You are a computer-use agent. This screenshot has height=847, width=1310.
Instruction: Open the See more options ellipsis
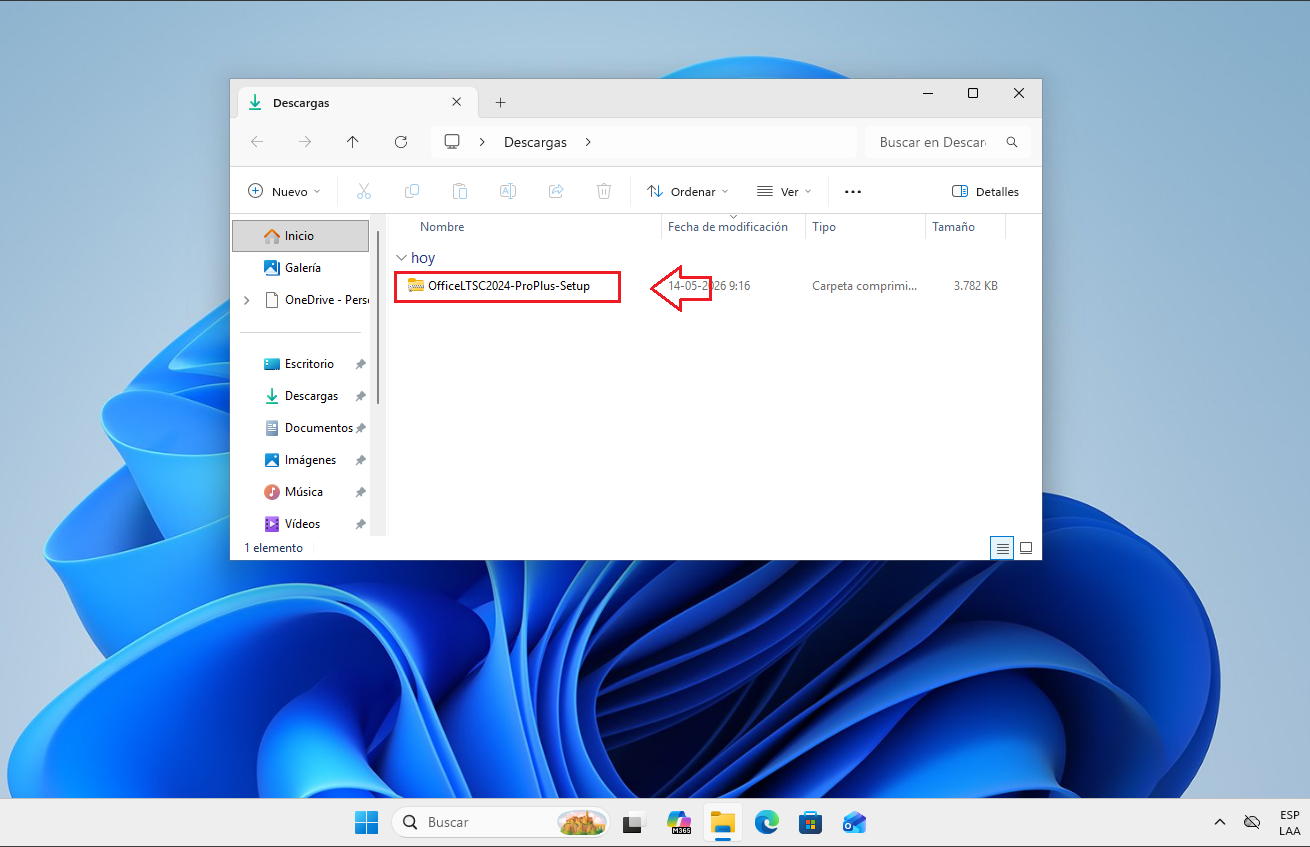[x=853, y=191]
